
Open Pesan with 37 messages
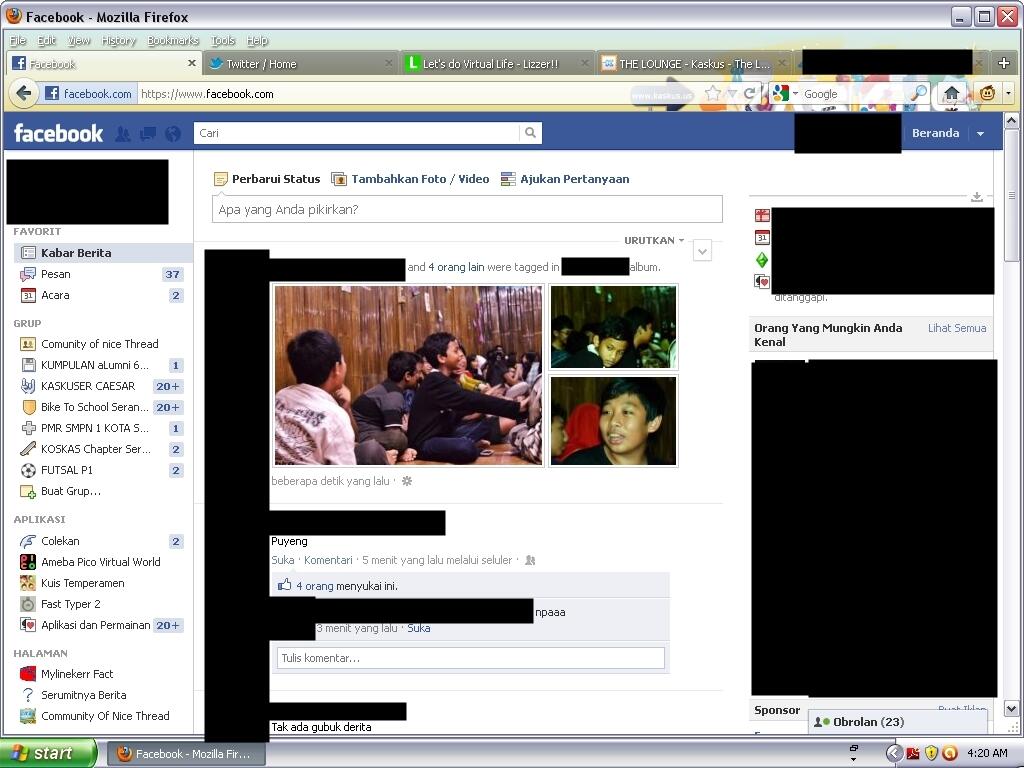pyautogui.click(x=103, y=274)
